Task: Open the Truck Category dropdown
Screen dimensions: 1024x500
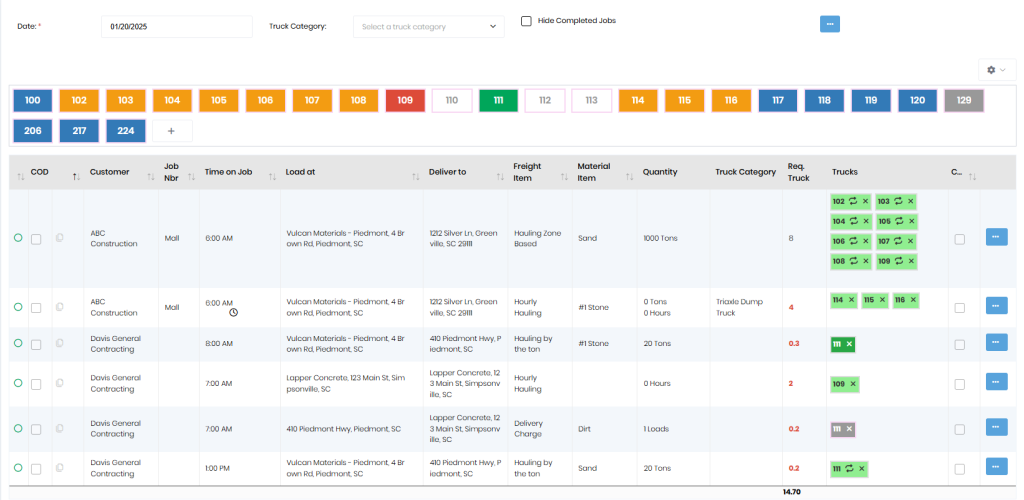Action: tap(428, 27)
